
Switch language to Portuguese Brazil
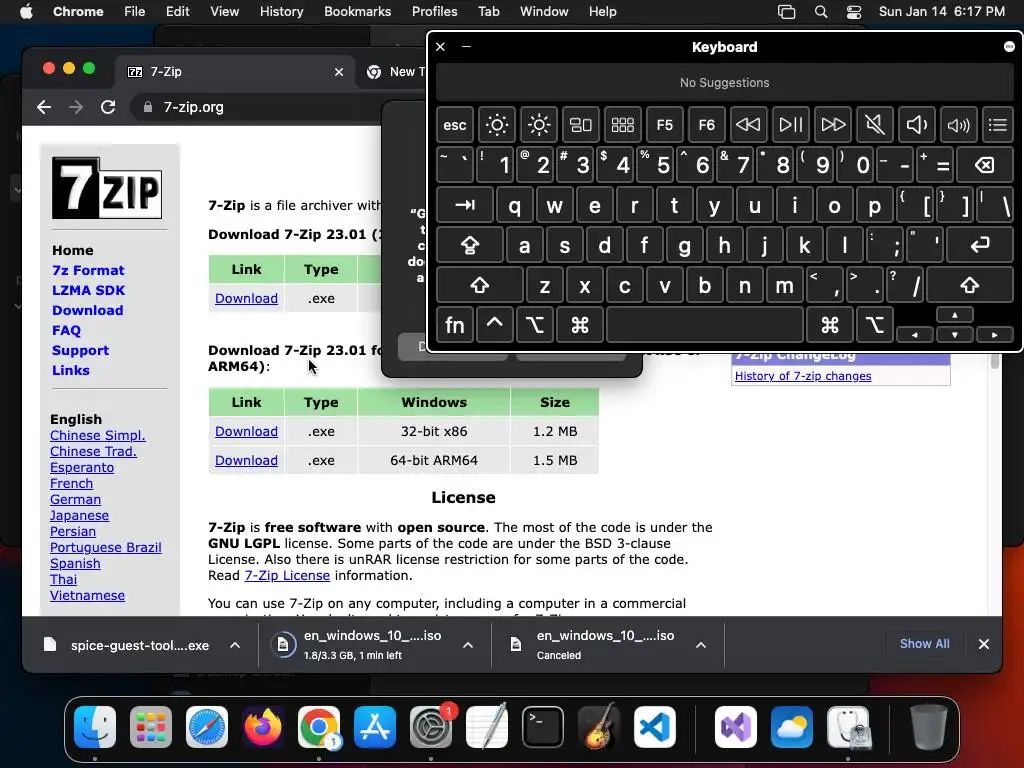106,547
